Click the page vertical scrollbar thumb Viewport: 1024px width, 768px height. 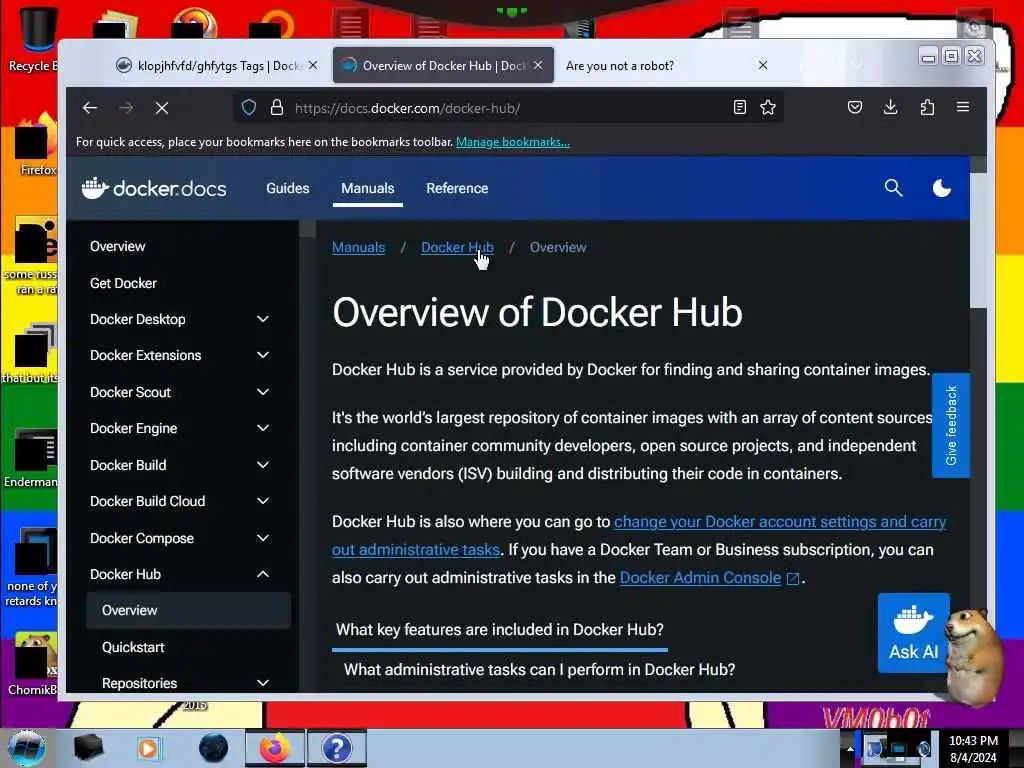click(x=978, y=240)
